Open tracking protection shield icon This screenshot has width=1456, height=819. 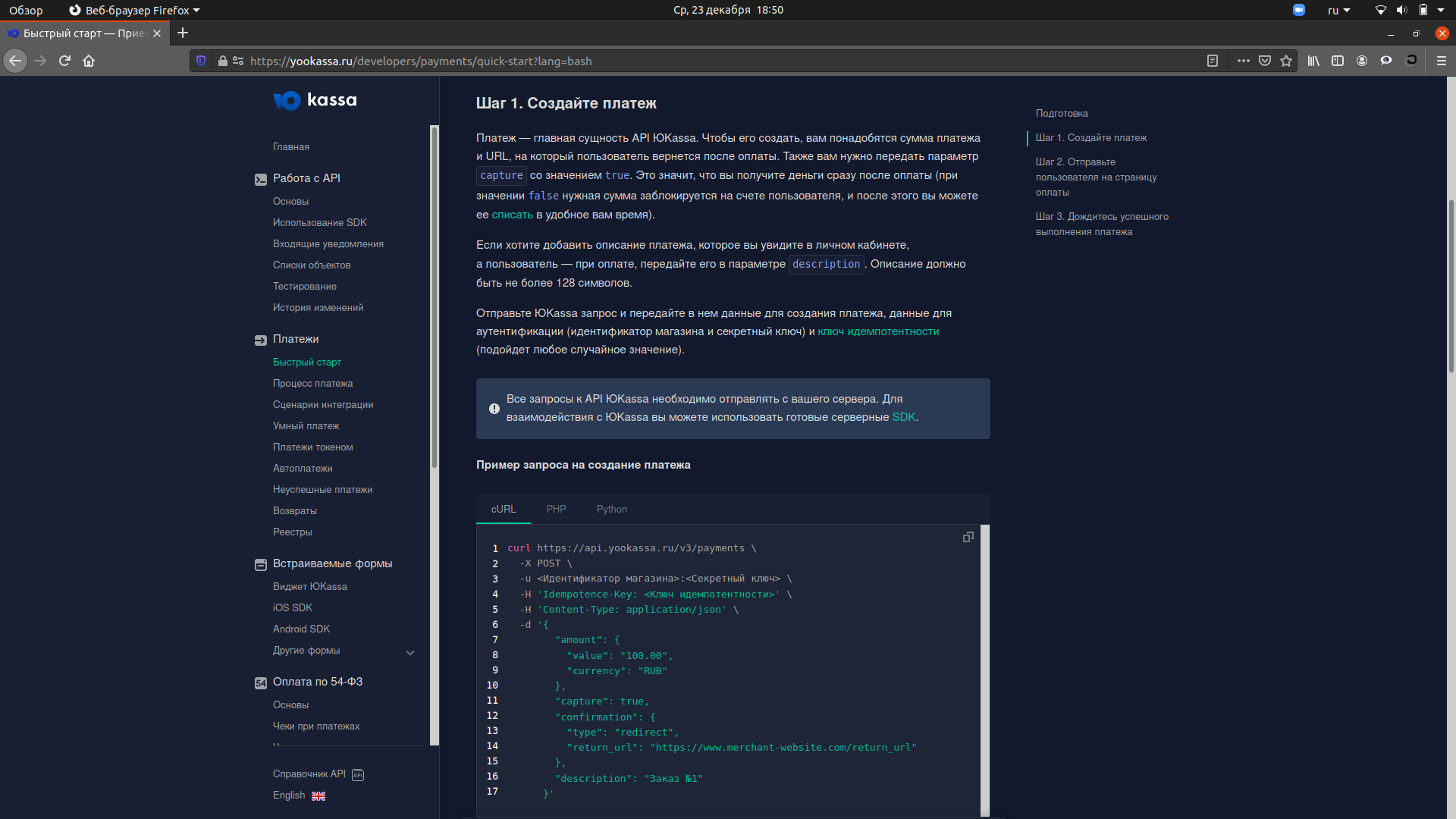tap(201, 61)
